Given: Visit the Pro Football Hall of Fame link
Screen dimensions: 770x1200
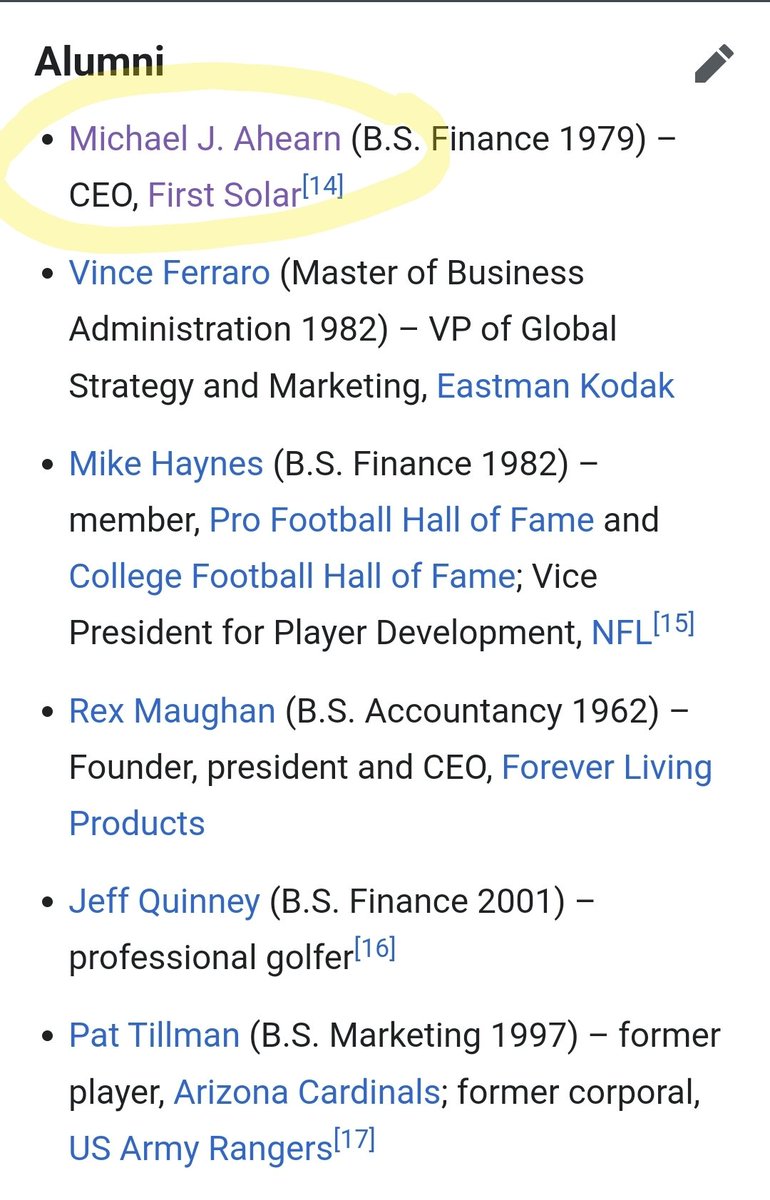Looking at the screenshot, I should click(x=401, y=520).
